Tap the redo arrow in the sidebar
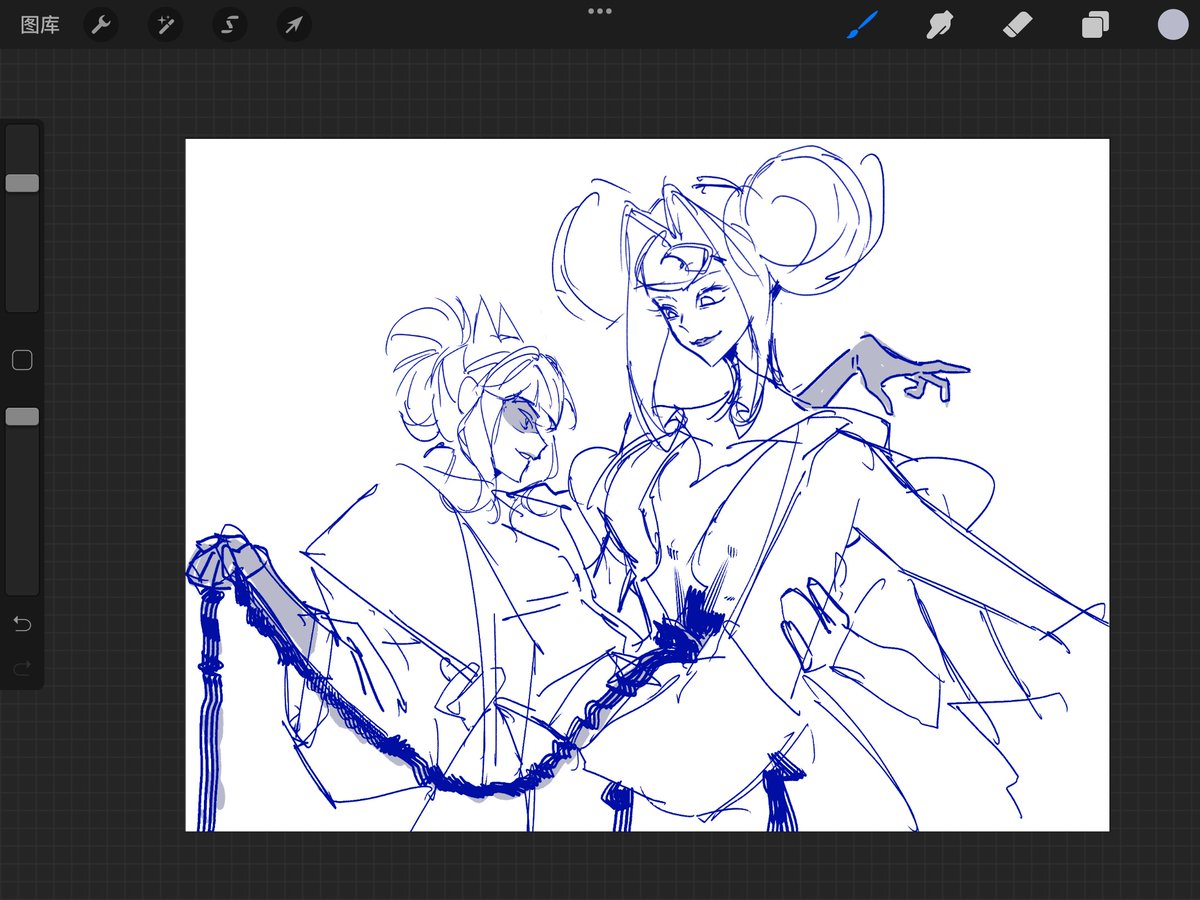Image resolution: width=1200 pixels, height=900 pixels. (x=22, y=667)
